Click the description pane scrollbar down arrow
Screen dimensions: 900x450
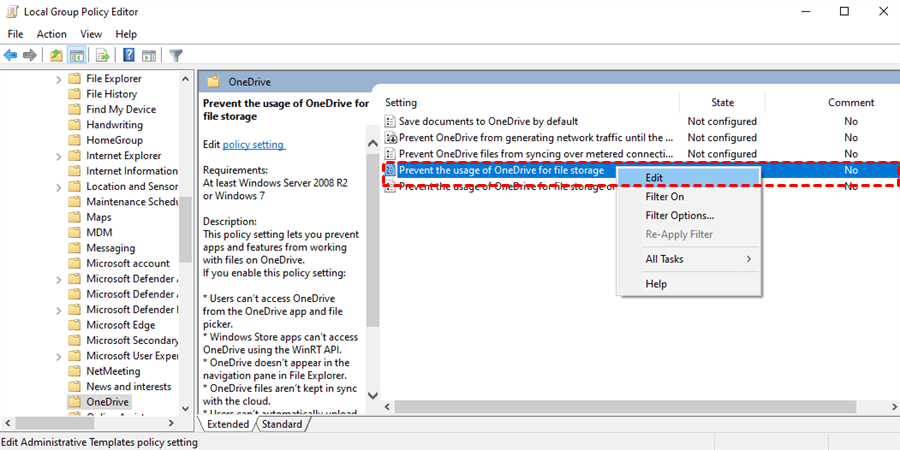point(373,396)
